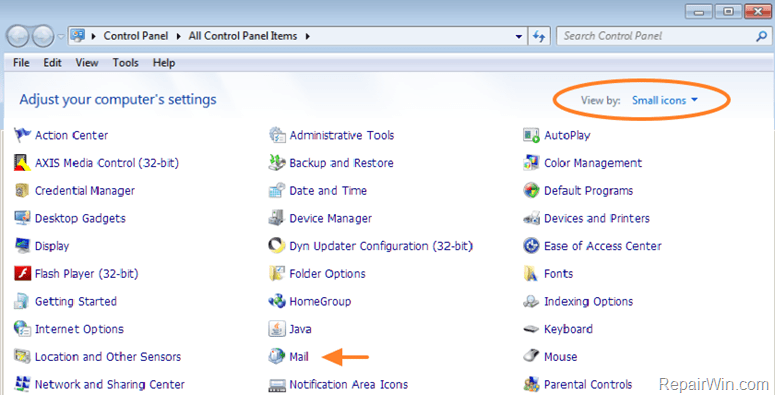
Task: Click the Backup and Restore icon
Action: pyautogui.click(x=277, y=163)
